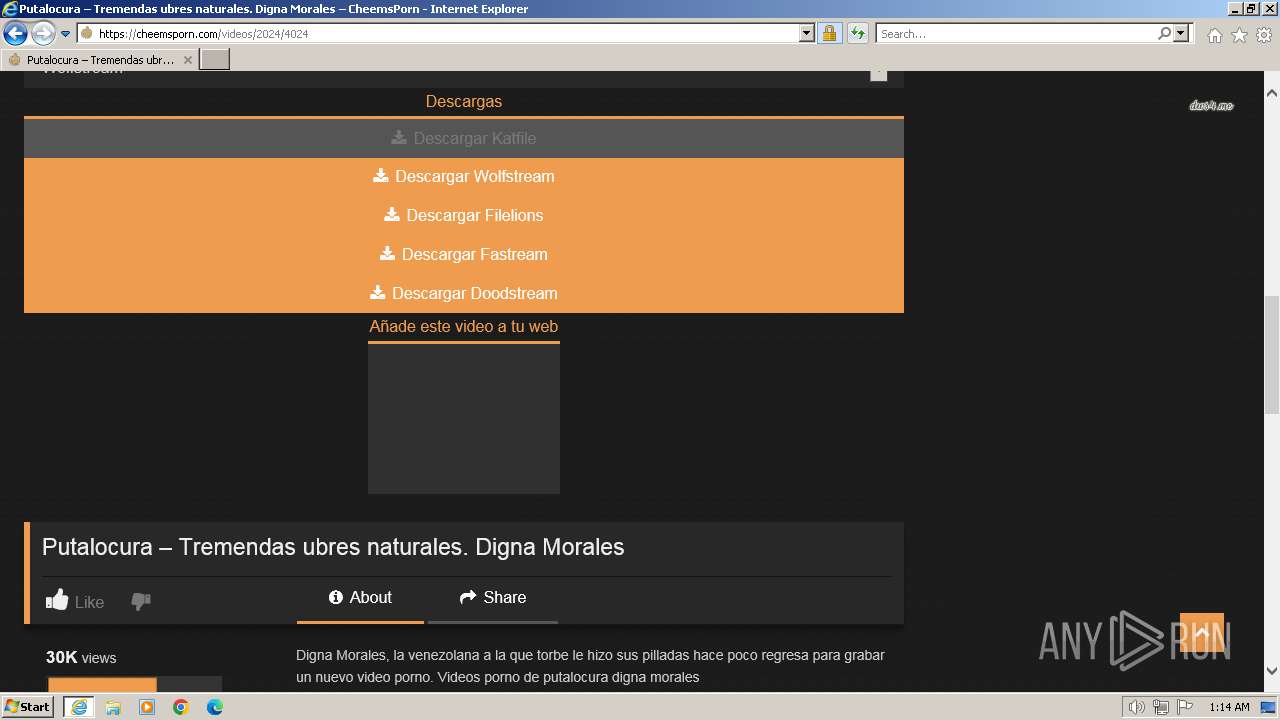
Task: Click the browser Back arrow button
Action: (x=15, y=33)
